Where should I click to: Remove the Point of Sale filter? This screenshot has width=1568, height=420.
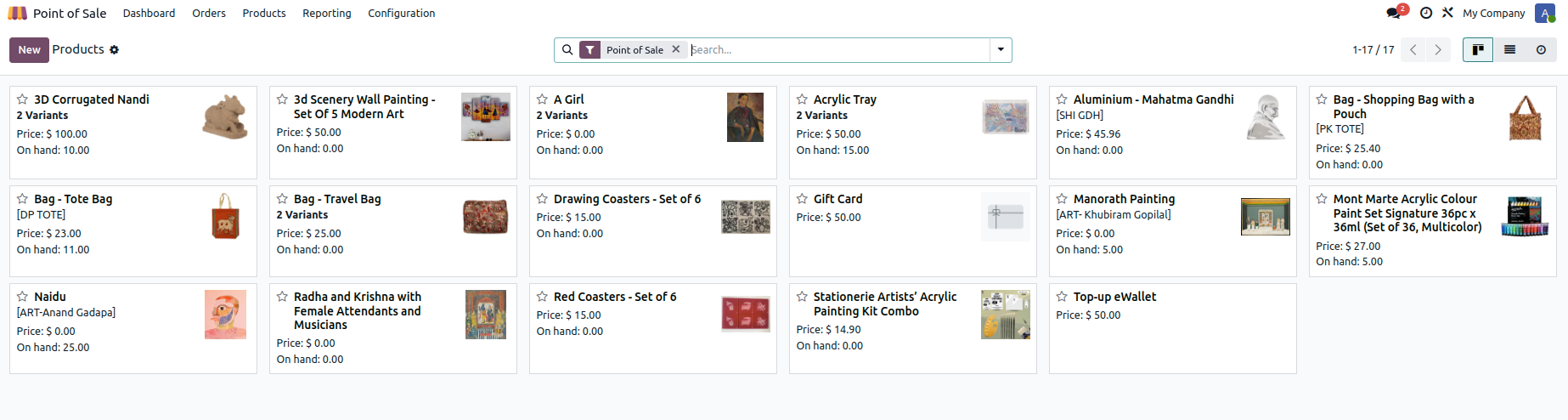point(676,49)
